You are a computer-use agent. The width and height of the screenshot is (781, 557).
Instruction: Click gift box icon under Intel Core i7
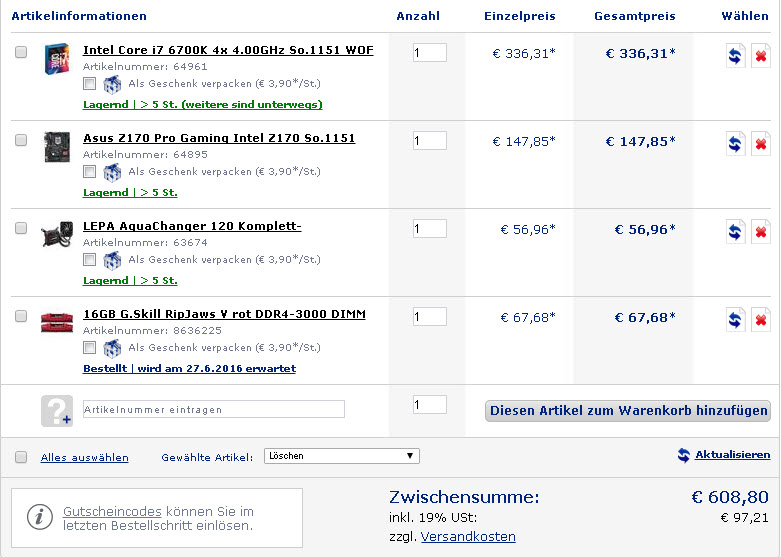(112, 84)
